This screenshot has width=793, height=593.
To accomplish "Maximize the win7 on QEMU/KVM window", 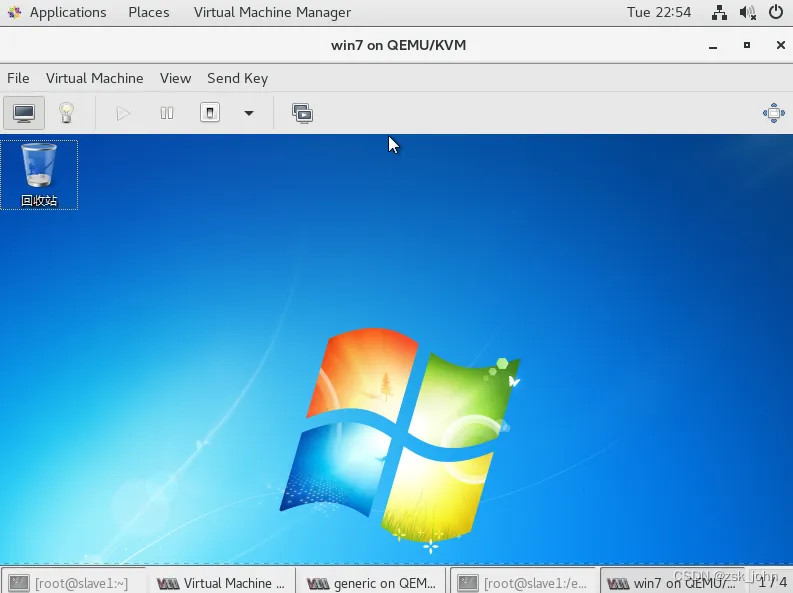I will tap(747, 45).
